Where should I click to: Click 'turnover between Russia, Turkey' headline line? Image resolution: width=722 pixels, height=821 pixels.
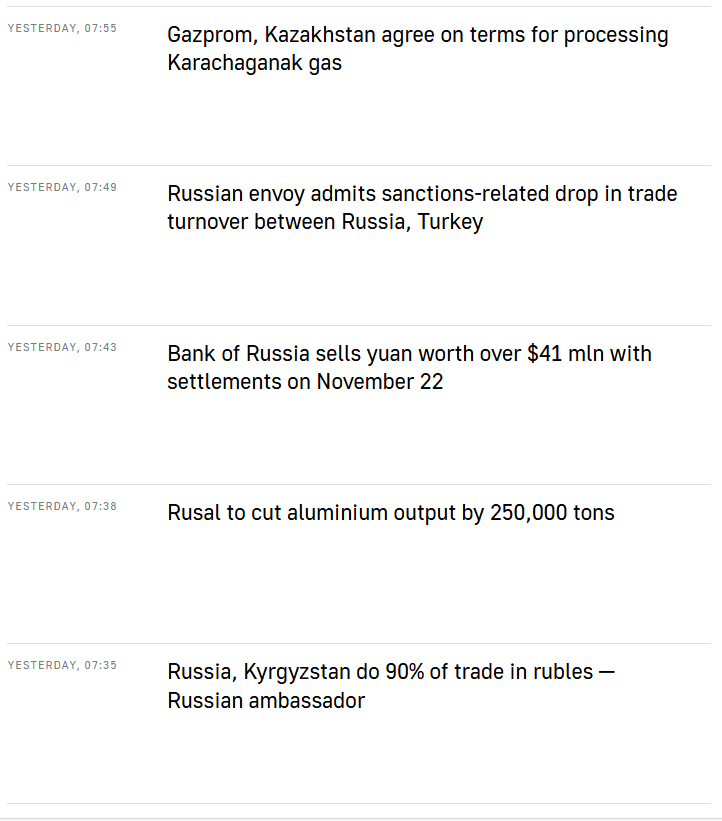point(324,222)
